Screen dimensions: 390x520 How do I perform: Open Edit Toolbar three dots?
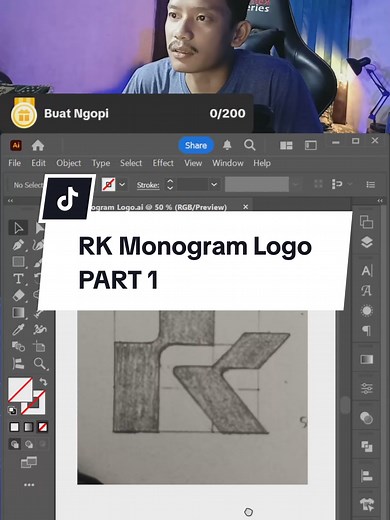[x=29, y=485]
